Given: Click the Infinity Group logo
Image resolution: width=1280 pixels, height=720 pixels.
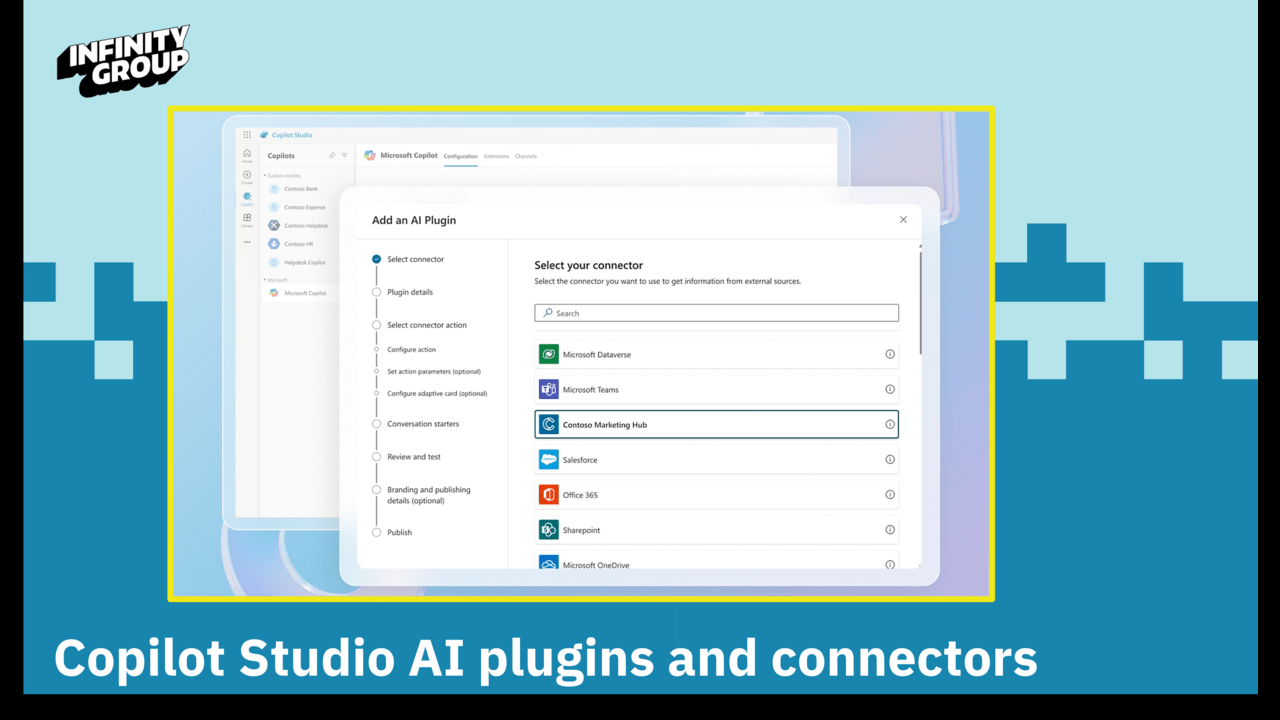Looking at the screenshot, I should [123, 61].
